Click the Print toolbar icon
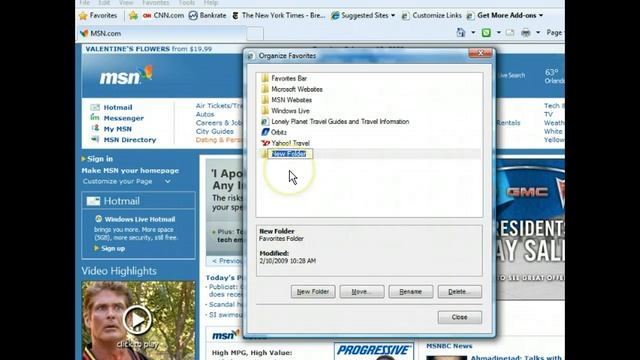The height and width of the screenshot is (360, 640). (x=526, y=33)
